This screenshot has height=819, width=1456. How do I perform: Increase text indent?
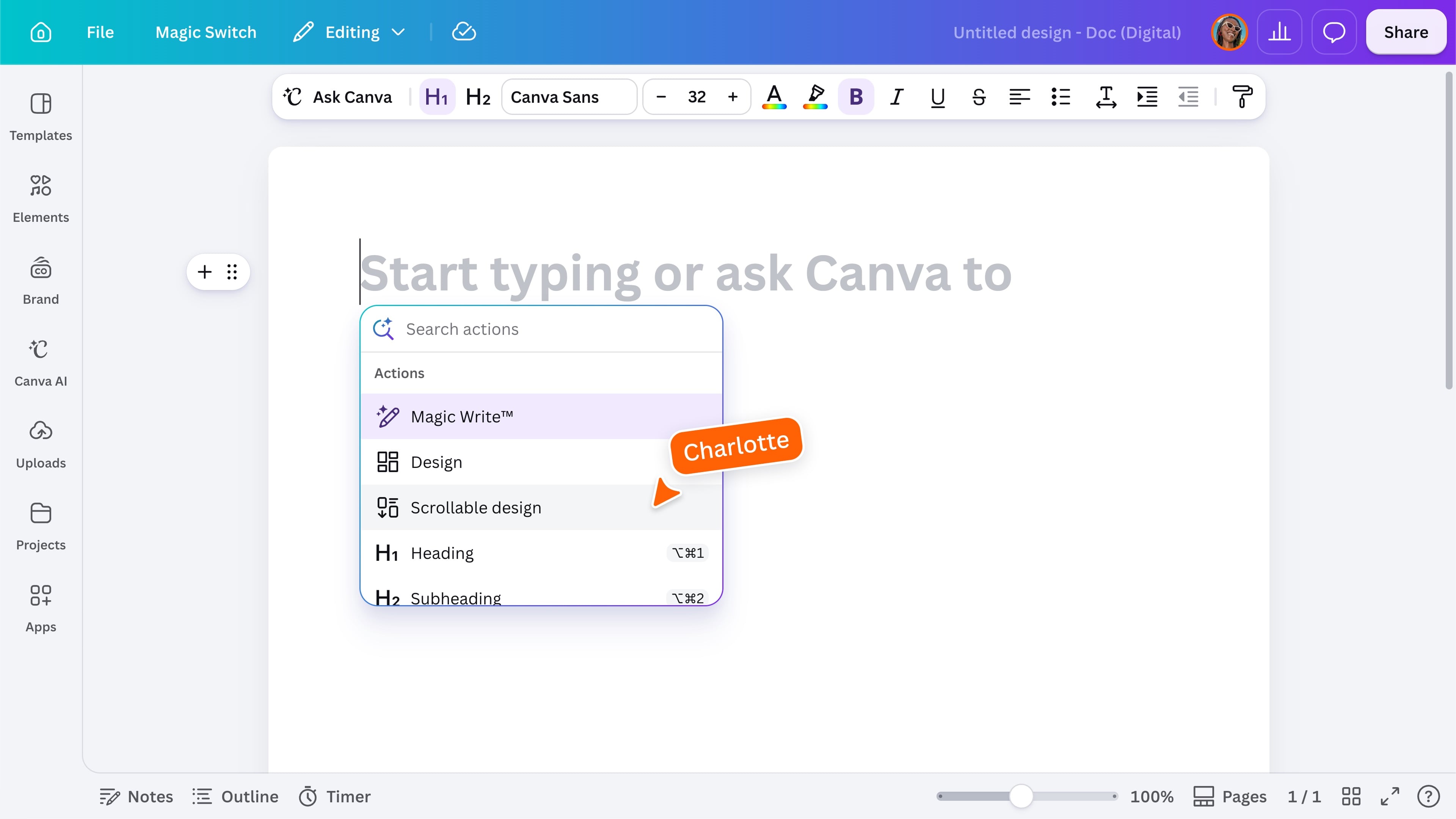pos(1147,97)
